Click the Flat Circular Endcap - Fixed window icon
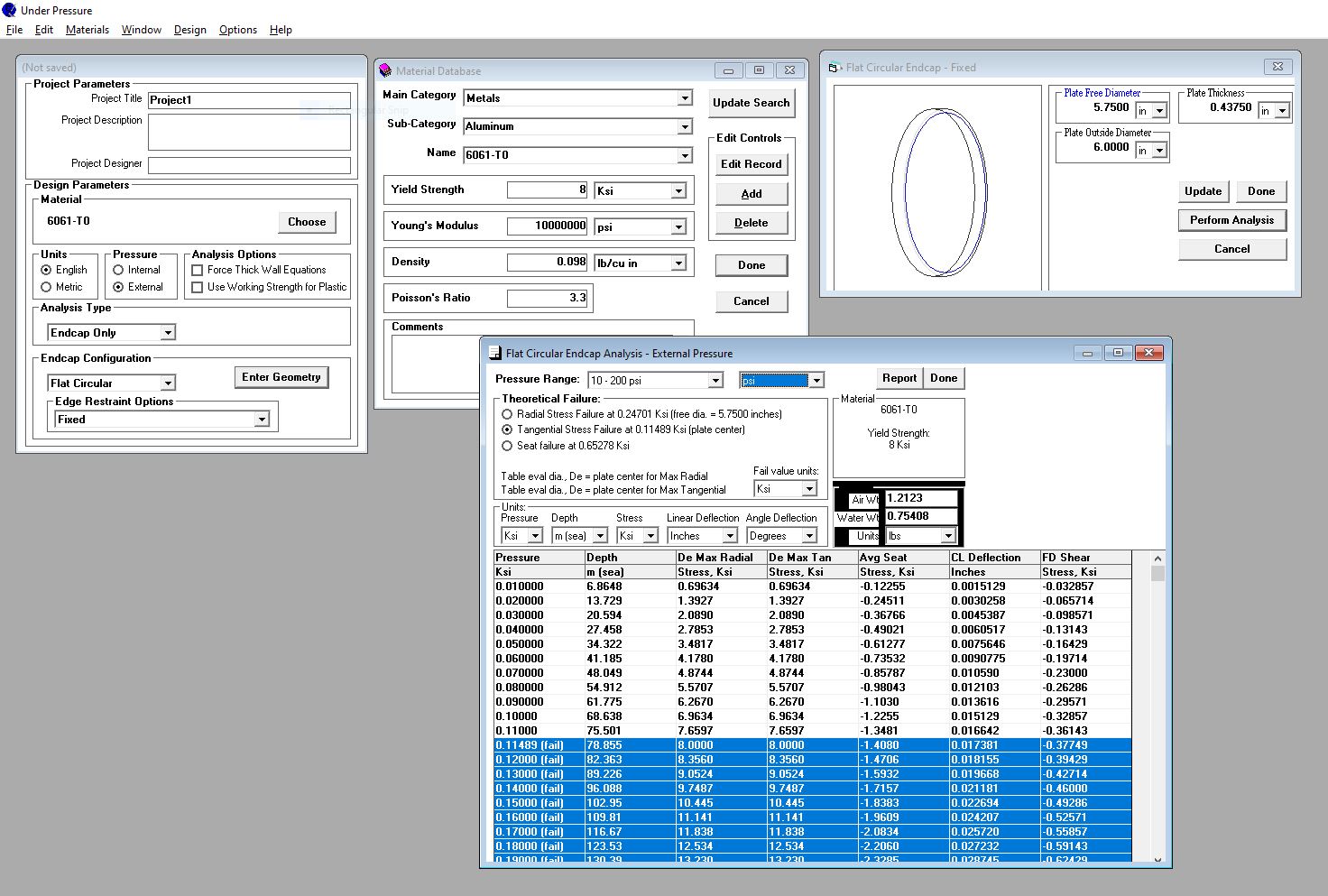The image size is (1328, 896). (835, 67)
